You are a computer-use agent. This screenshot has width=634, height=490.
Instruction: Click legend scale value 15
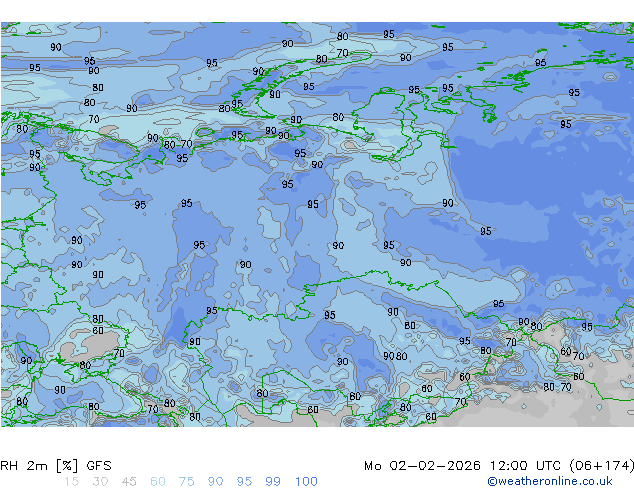point(71,482)
